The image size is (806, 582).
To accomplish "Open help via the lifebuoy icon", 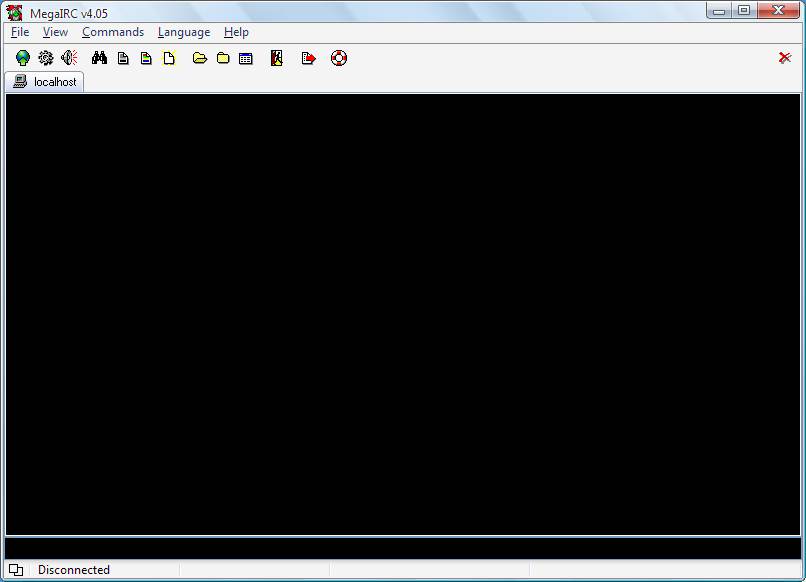I will [x=339, y=58].
